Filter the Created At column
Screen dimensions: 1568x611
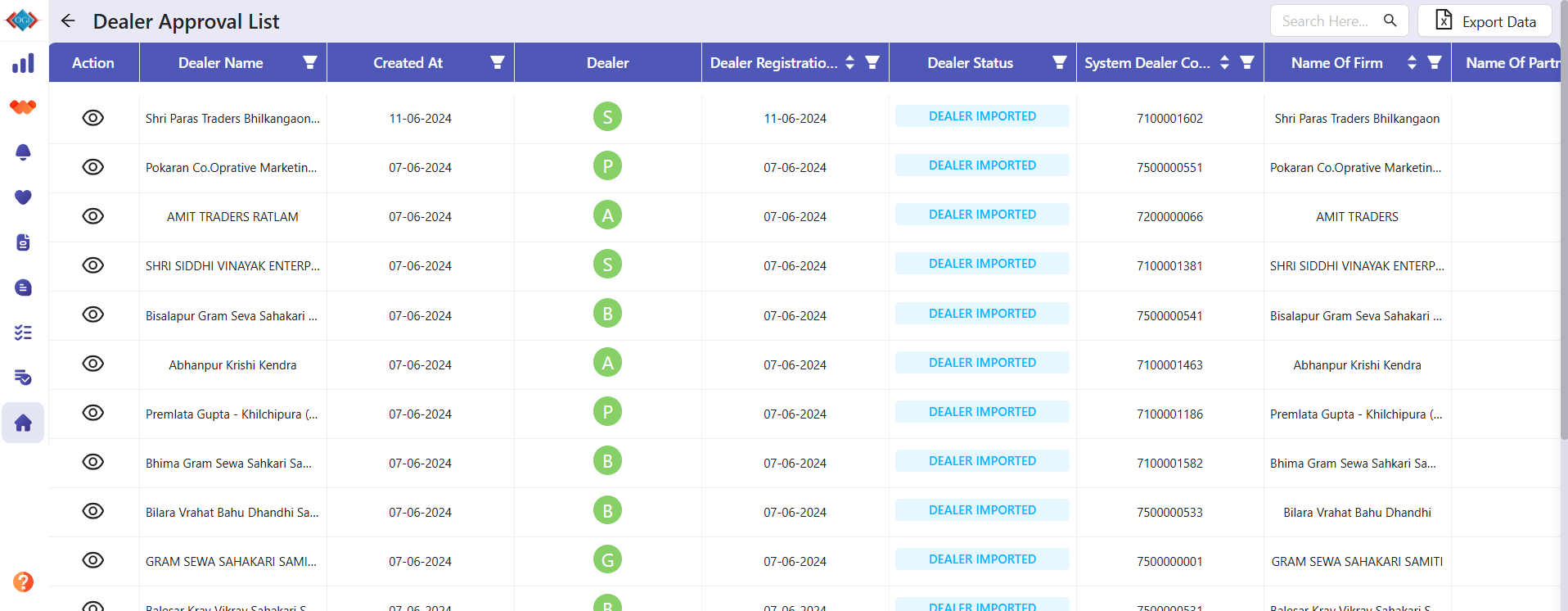(498, 62)
